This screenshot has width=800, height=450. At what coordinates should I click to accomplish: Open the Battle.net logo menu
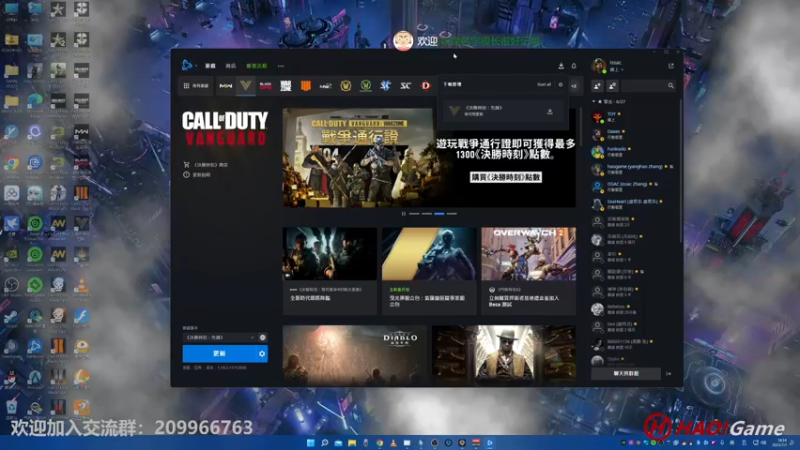pyautogui.click(x=188, y=65)
